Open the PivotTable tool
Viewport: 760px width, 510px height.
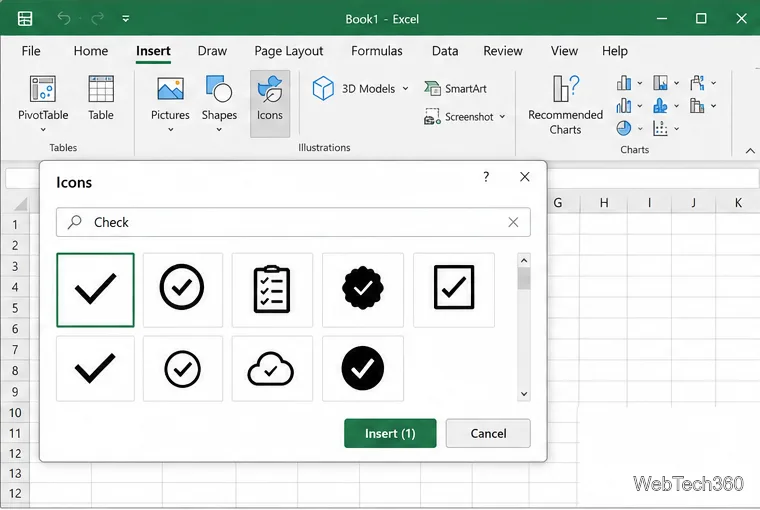click(x=43, y=96)
